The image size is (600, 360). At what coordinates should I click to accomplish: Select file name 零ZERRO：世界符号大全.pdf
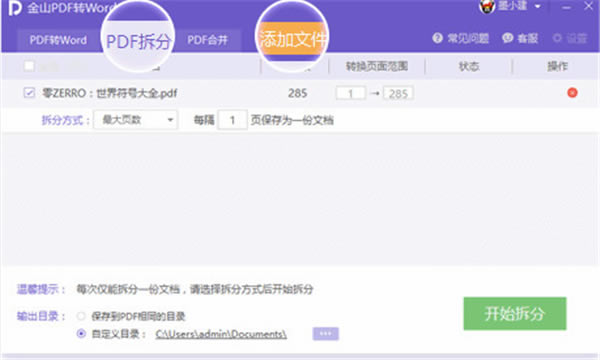pos(110,93)
